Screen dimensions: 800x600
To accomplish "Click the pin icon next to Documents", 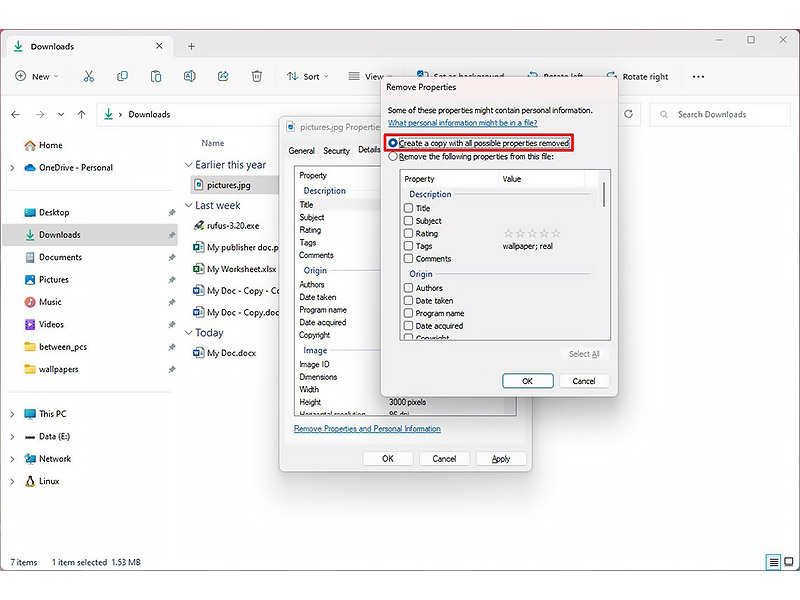I will tap(172, 258).
